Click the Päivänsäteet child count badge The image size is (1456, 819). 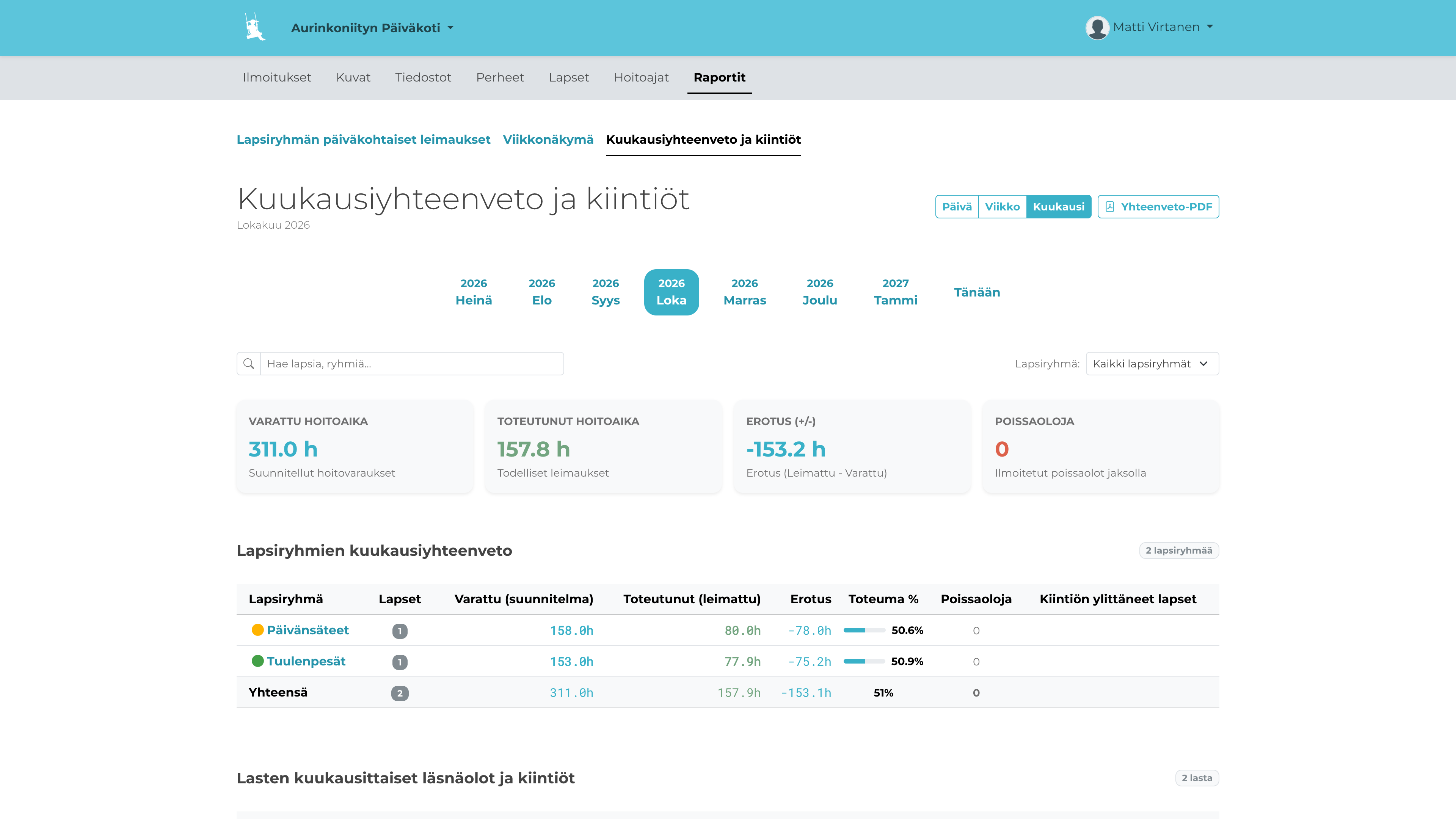(400, 631)
